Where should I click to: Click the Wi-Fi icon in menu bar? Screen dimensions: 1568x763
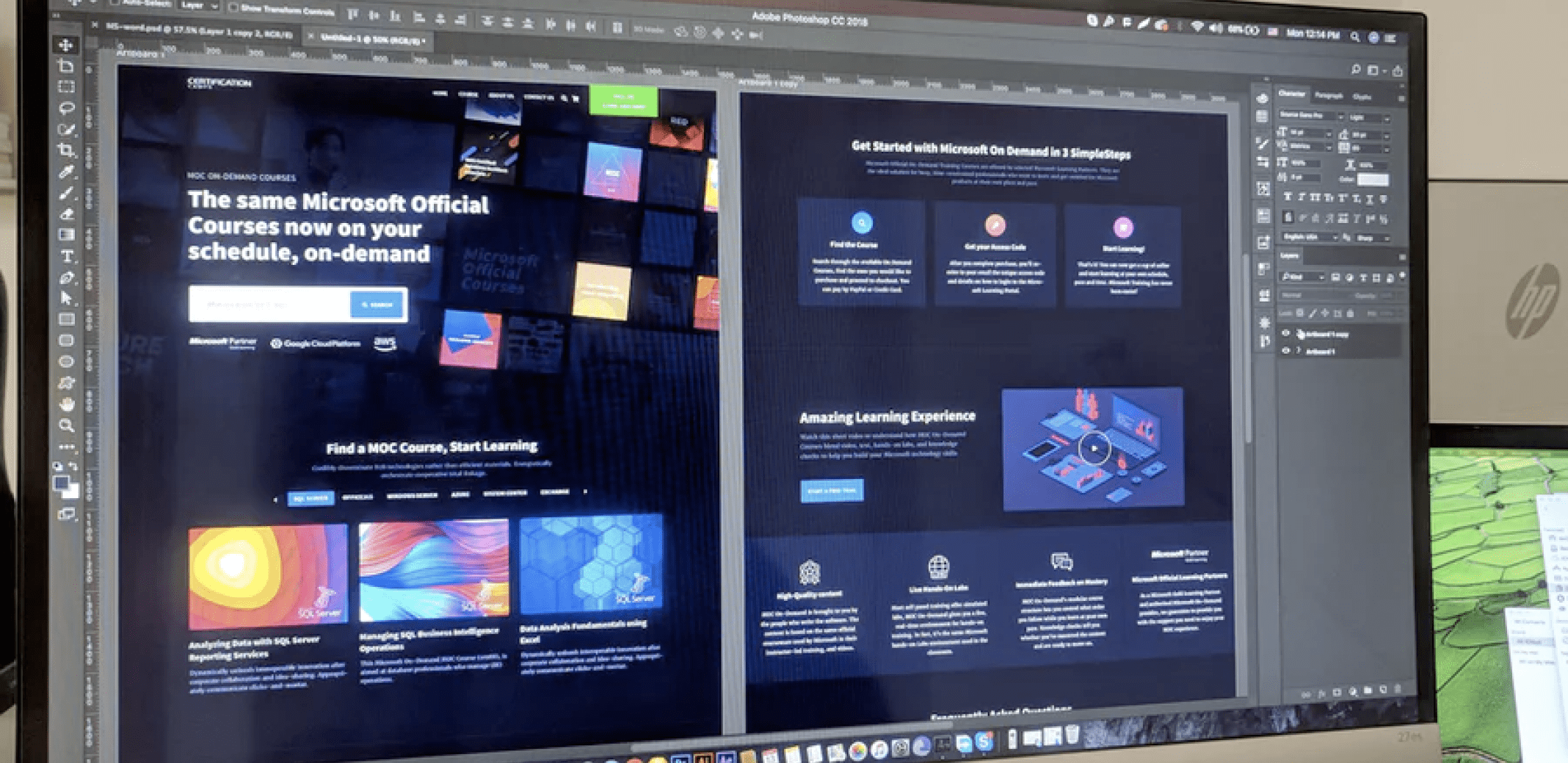point(1197,27)
